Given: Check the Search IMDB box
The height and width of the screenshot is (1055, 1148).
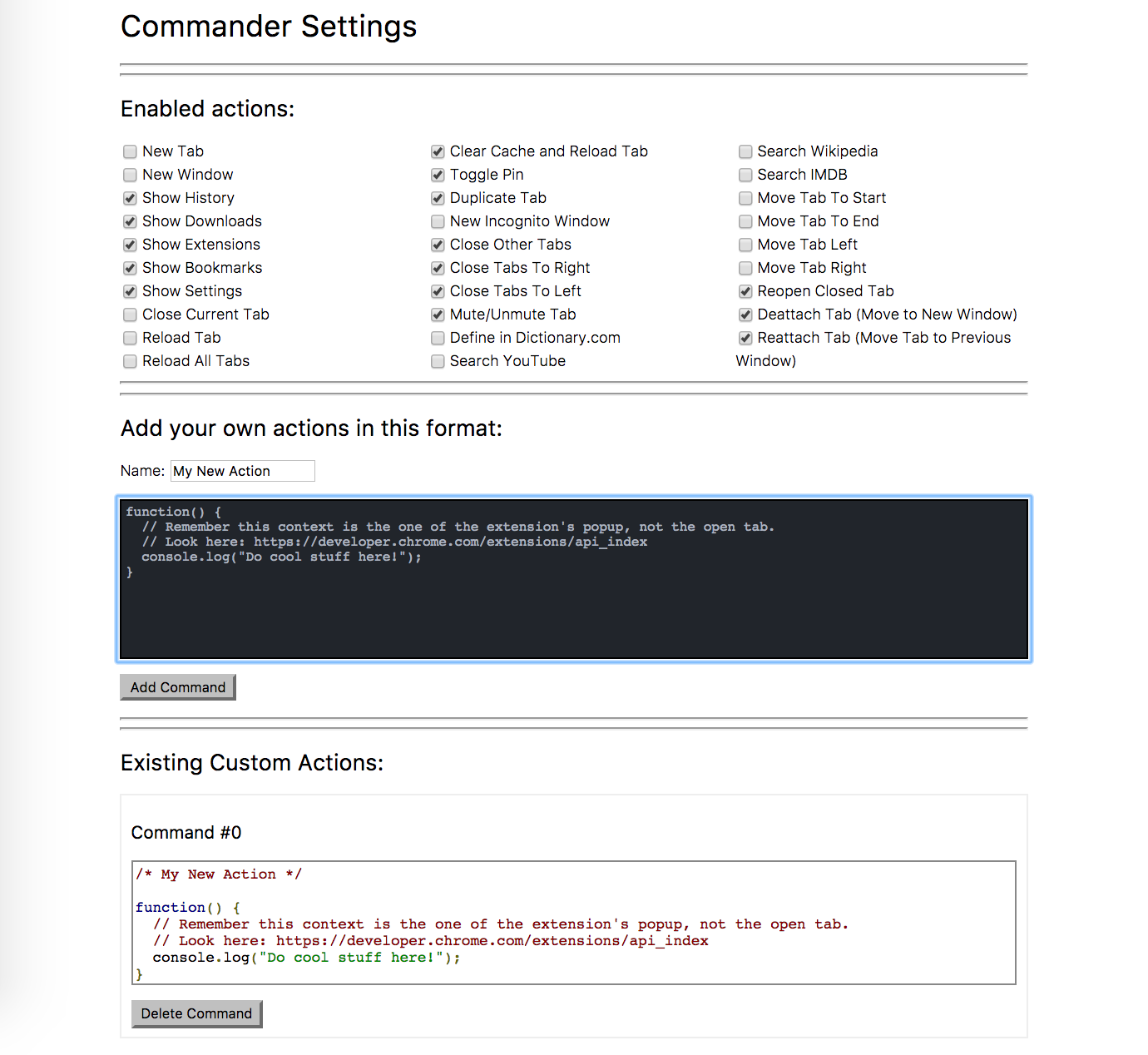Looking at the screenshot, I should click(x=745, y=175).
